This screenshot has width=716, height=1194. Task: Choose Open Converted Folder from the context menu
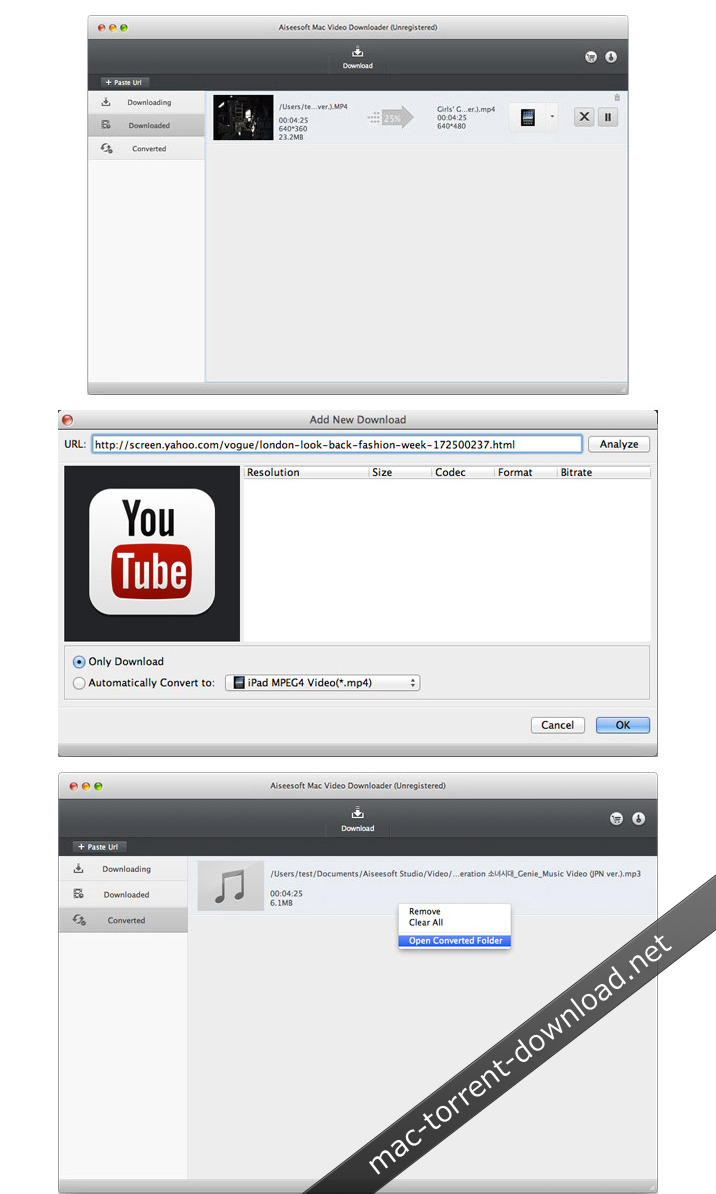pos(455,940)
